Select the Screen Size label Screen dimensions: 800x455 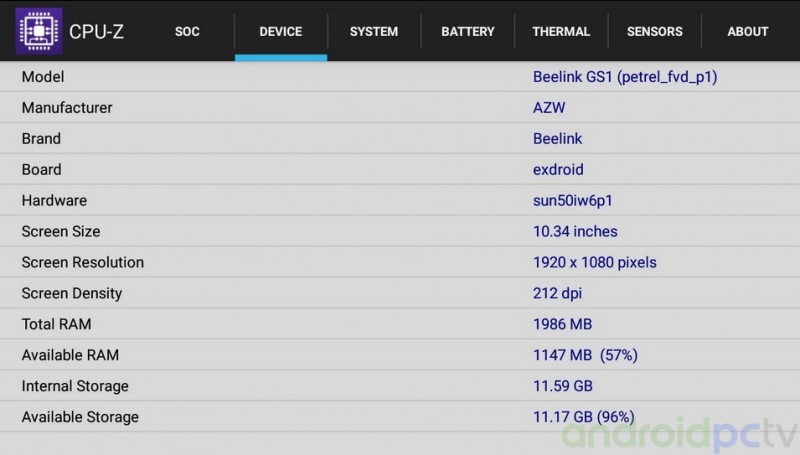pos(61,232)
